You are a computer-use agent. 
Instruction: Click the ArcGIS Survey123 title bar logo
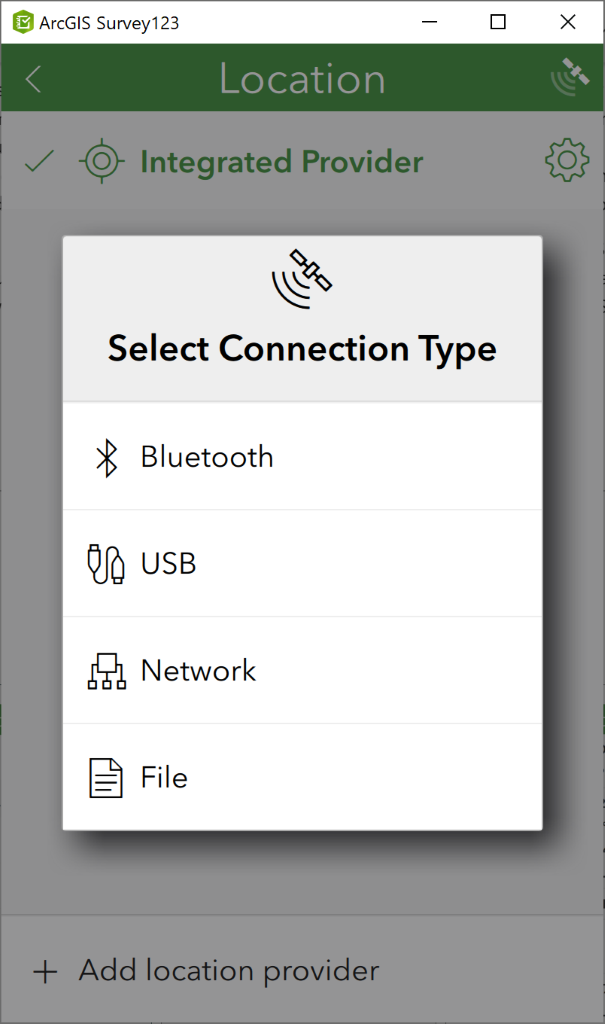point(23,23)
